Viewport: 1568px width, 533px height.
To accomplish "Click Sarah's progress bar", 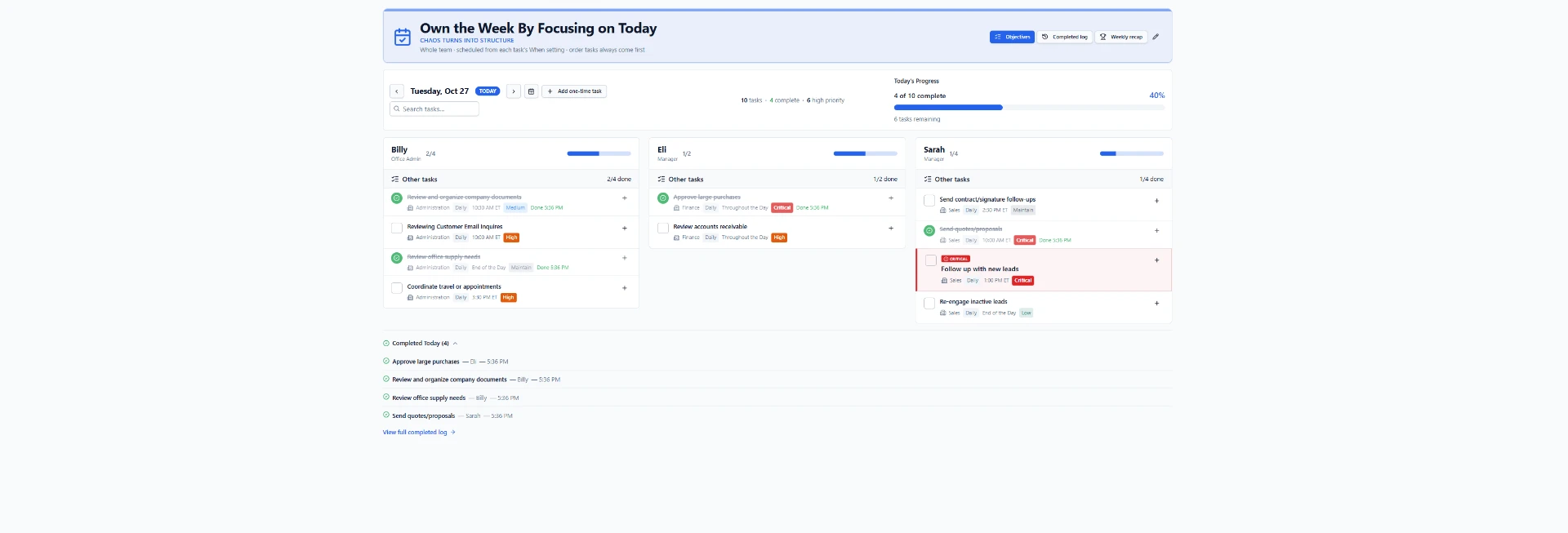I will point(1132,153).
